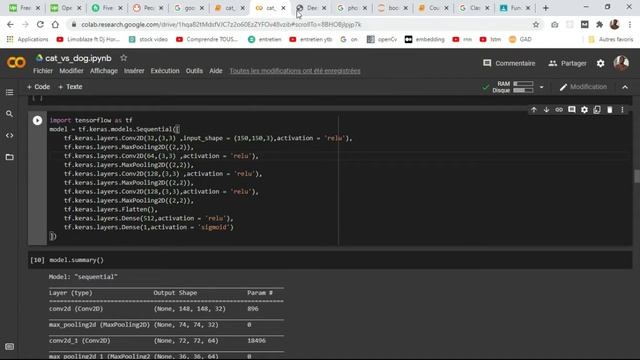Open a new browser tab

pos(546,8)
